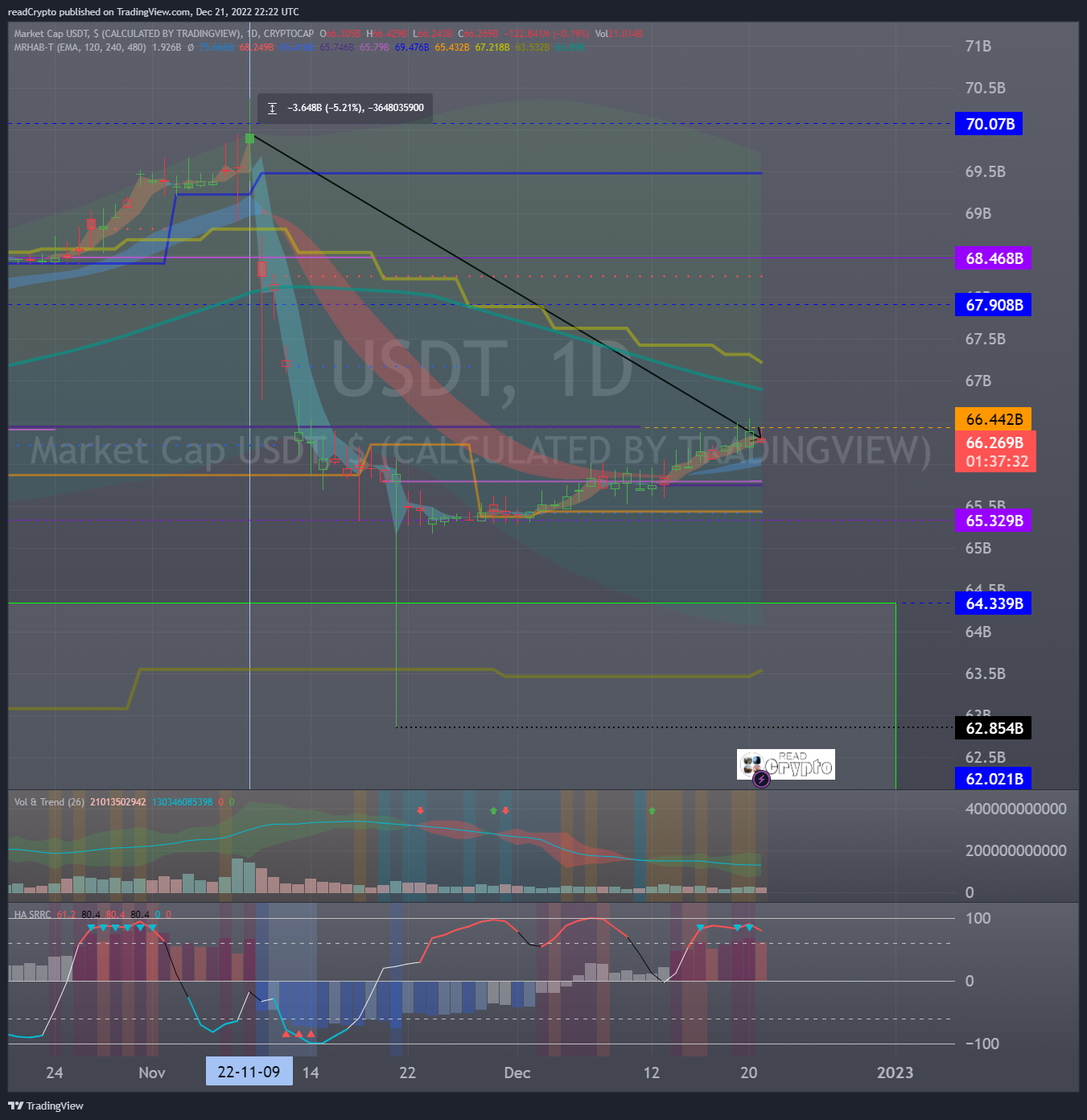Open the MRHAB-T indicator legend
Screen dimensions: 1087x1120
click(80, 47)
